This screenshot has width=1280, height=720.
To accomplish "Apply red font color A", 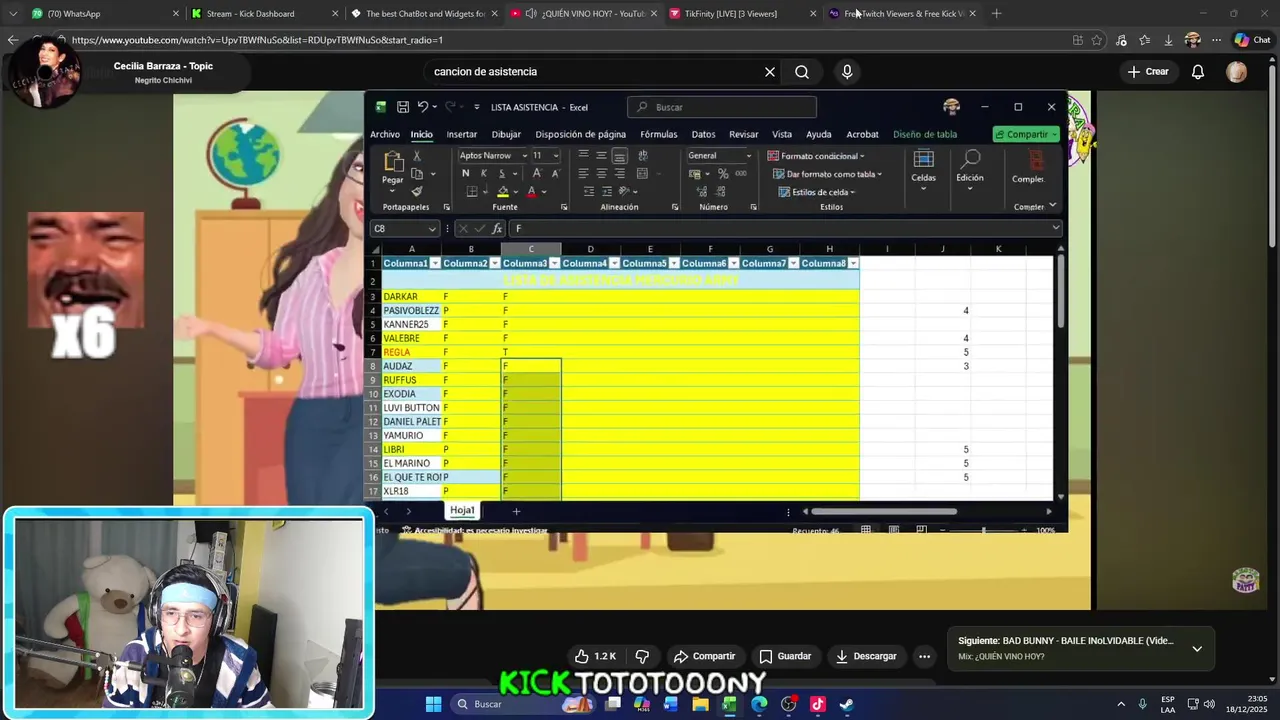I will tap(532, 191).
